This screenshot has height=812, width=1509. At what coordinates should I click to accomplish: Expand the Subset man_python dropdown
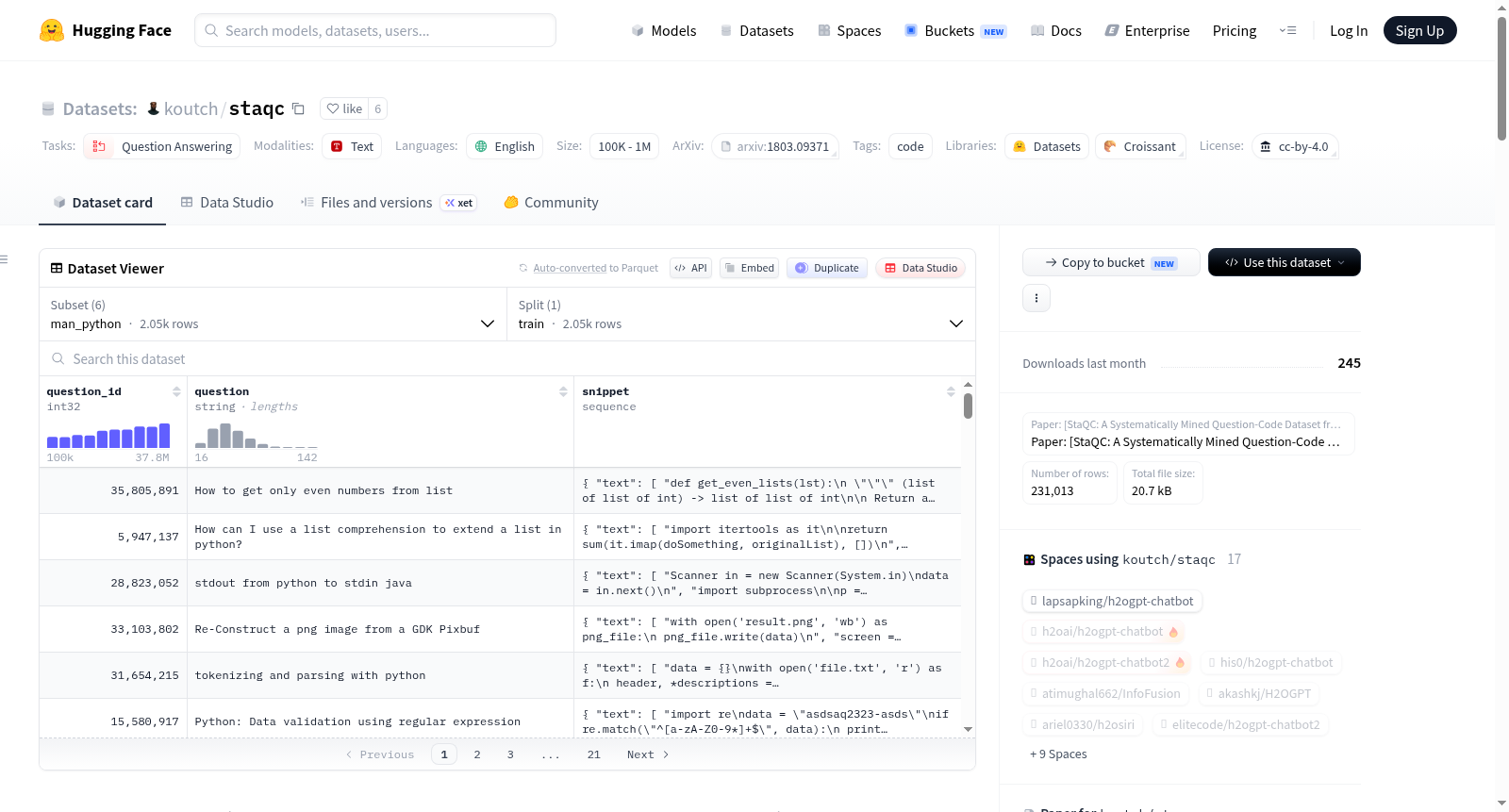point(273,314)
